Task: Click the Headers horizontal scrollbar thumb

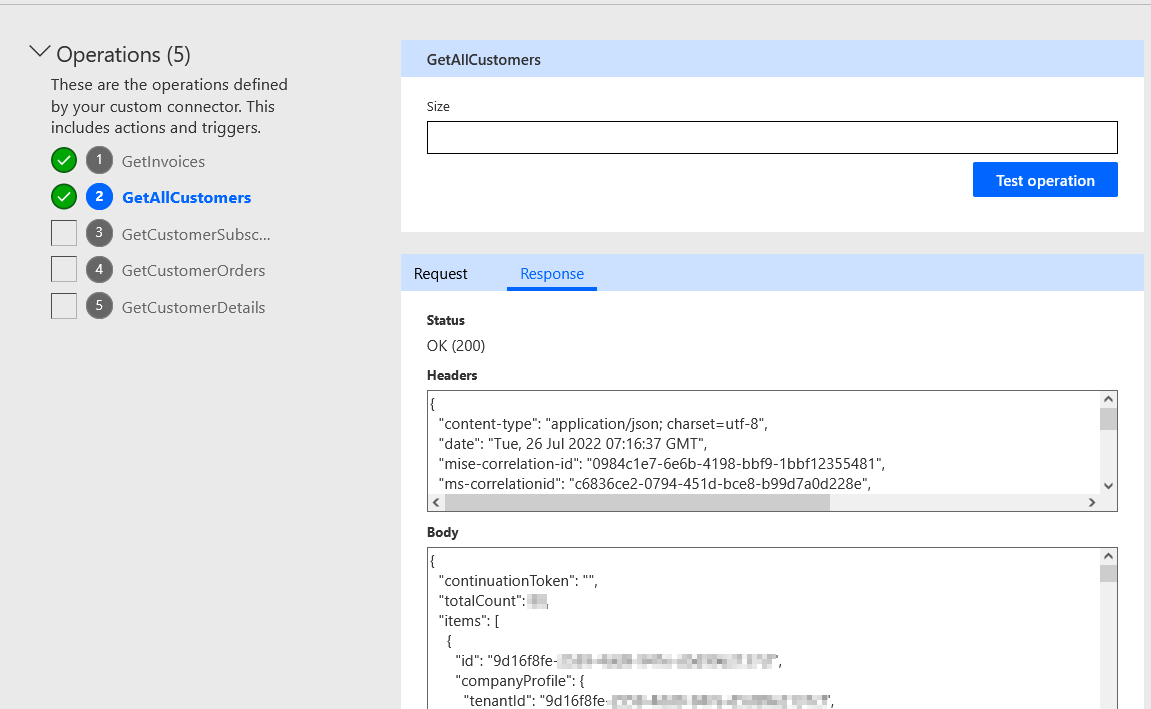Action: coord(637,502)
